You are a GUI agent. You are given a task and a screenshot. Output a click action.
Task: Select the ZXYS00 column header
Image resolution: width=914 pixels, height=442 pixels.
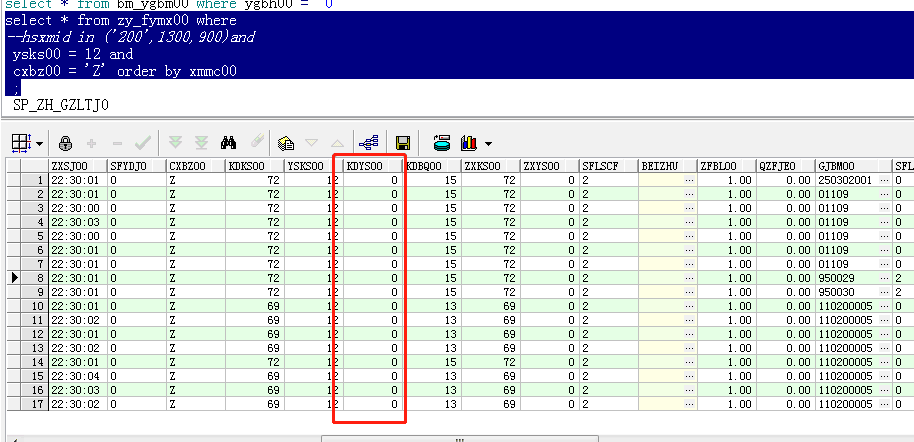point(550,166)
